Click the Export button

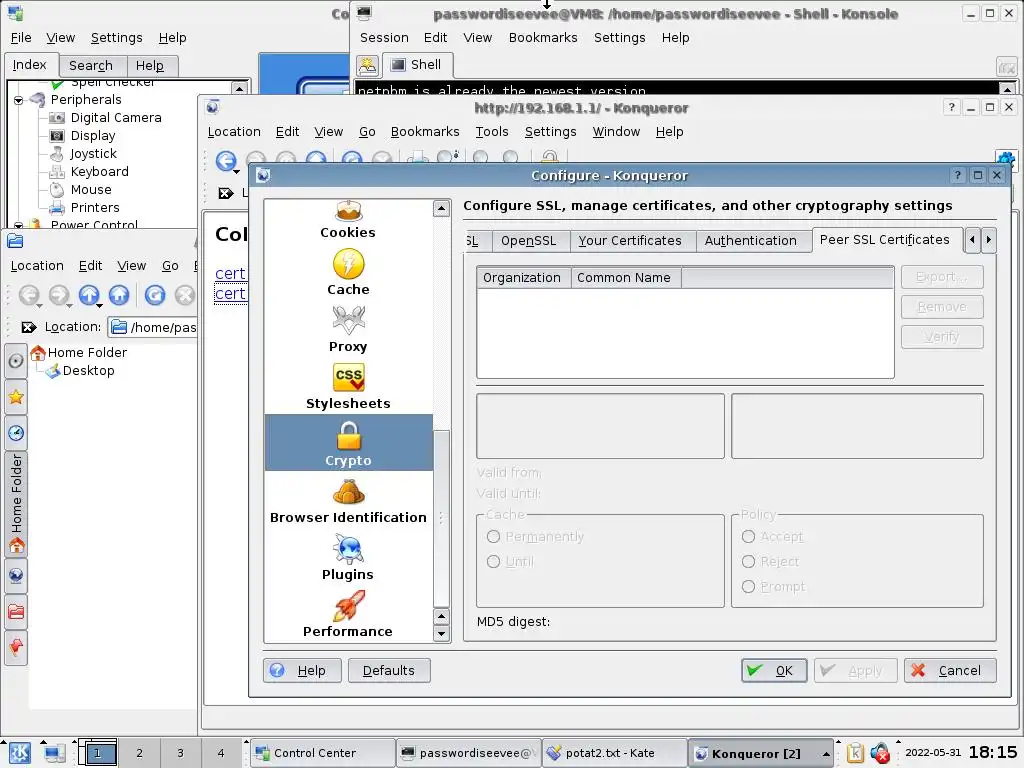pos(942,277)
